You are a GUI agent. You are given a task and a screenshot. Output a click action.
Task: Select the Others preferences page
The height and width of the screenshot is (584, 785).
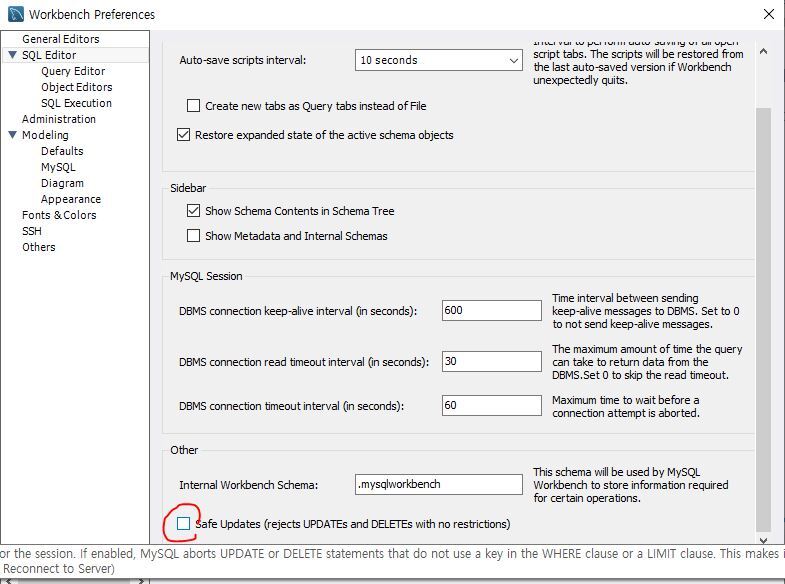click(x=39, y=247)
